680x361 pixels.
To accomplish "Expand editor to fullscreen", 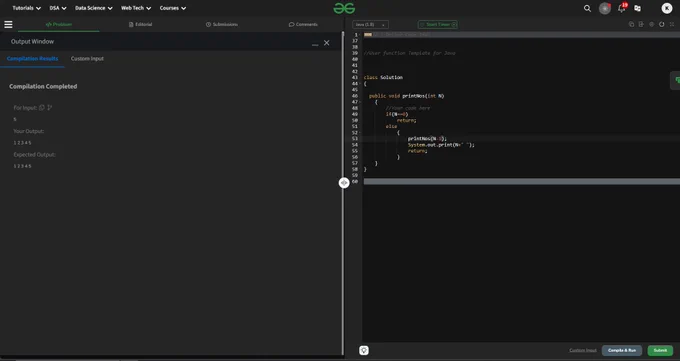I will (x=672, y=24).
